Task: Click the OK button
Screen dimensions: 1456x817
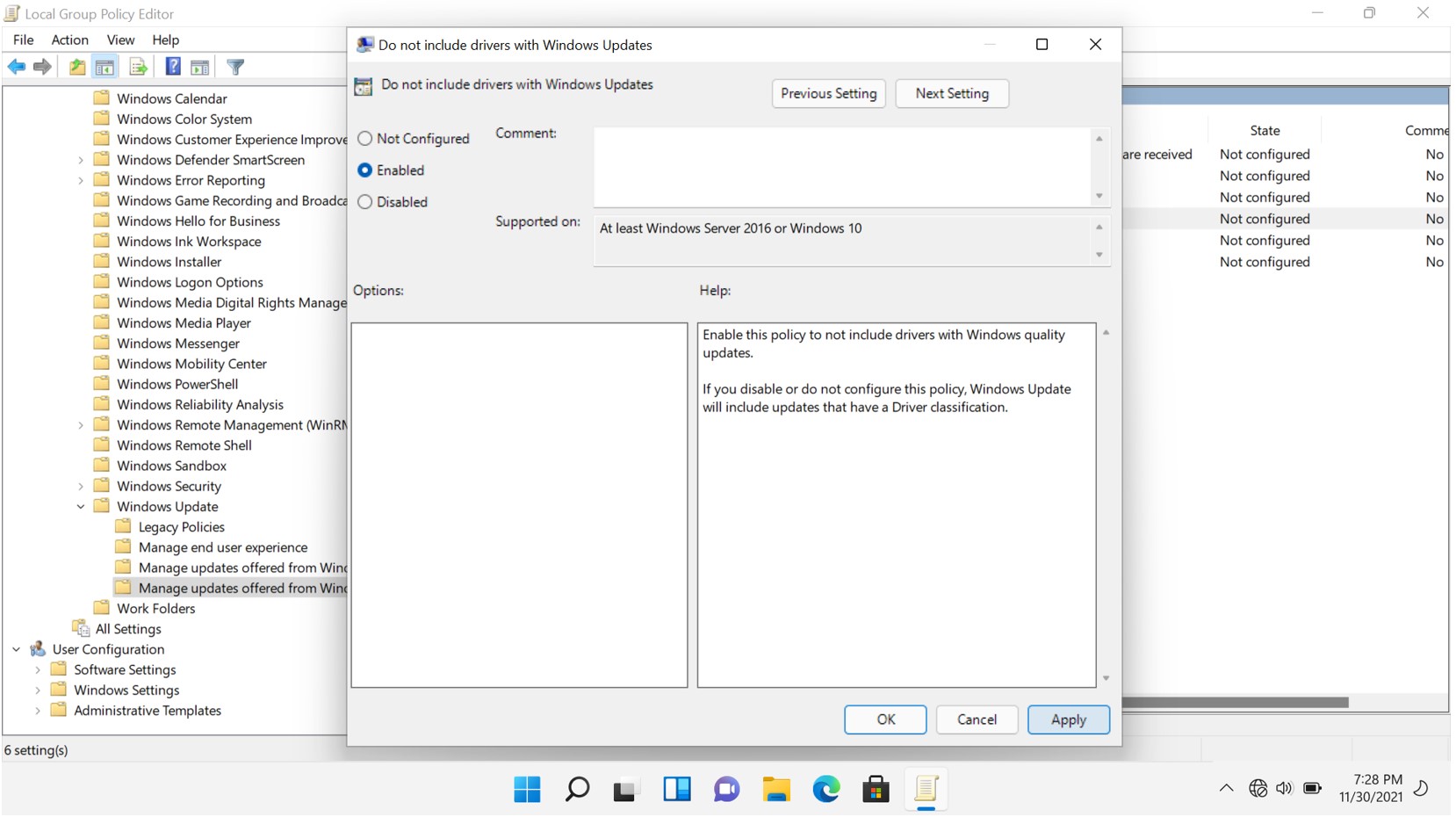Action: (885, 719)
